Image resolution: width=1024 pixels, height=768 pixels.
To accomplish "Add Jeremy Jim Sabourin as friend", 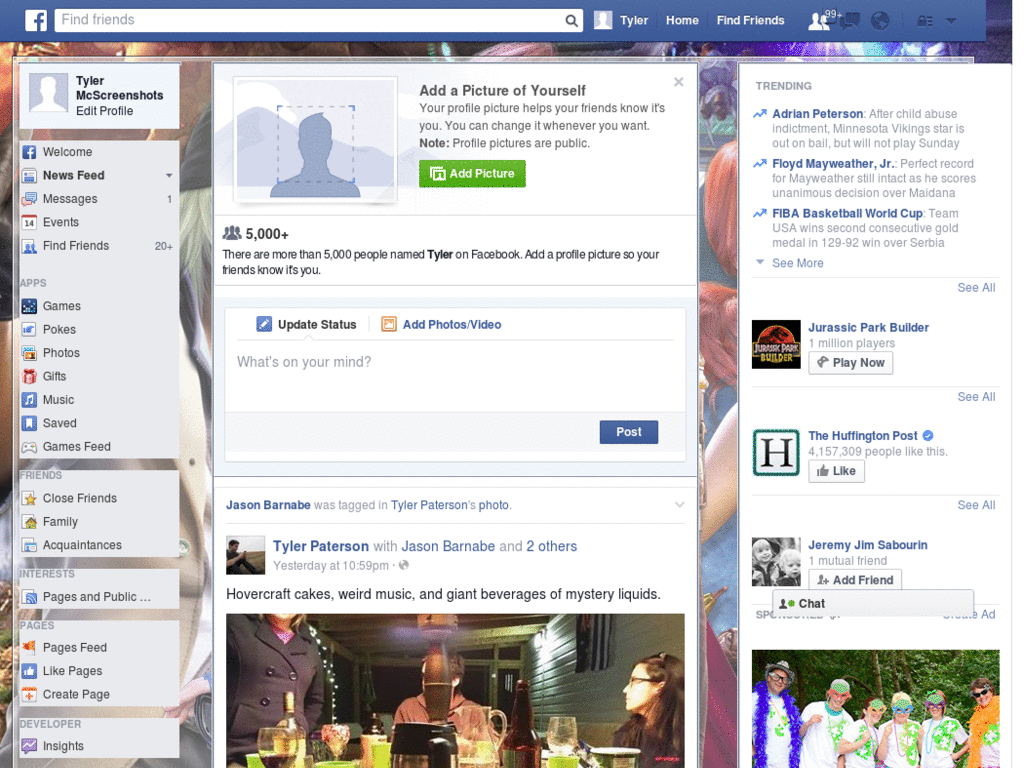I will (x=855, y=580).
